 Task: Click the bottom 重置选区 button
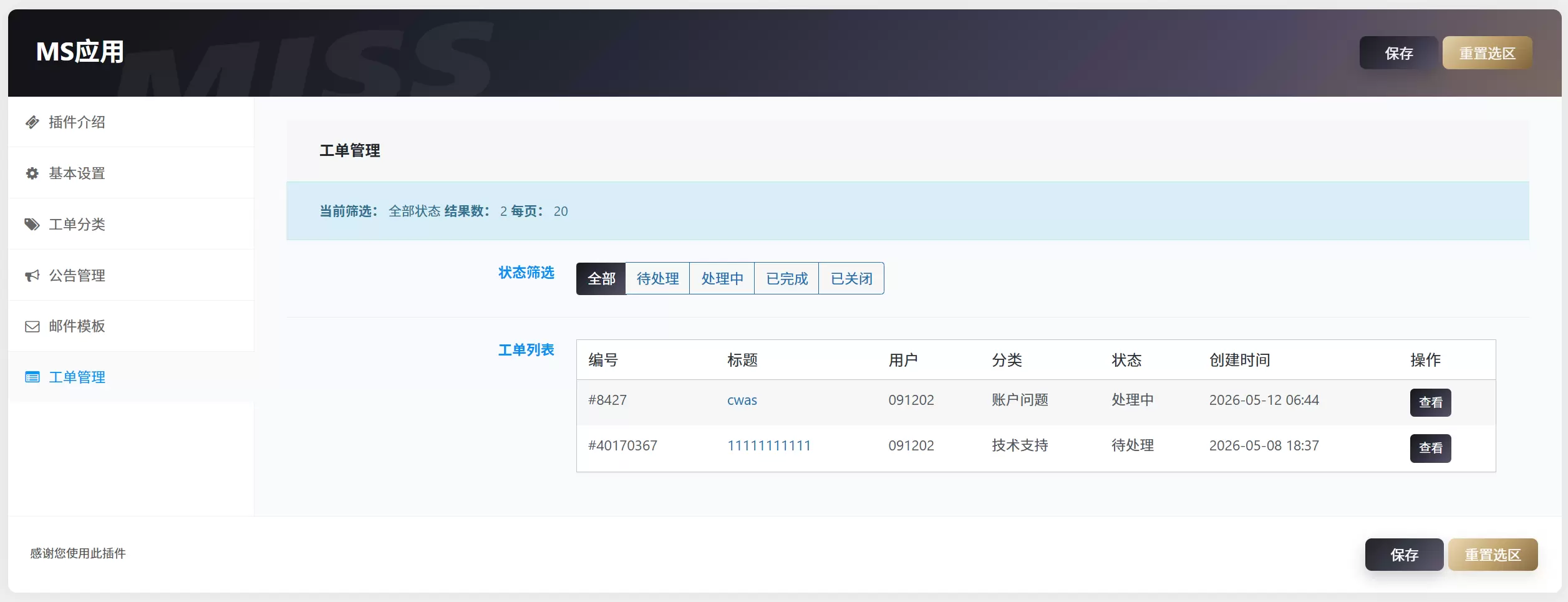click(1493, 555)
